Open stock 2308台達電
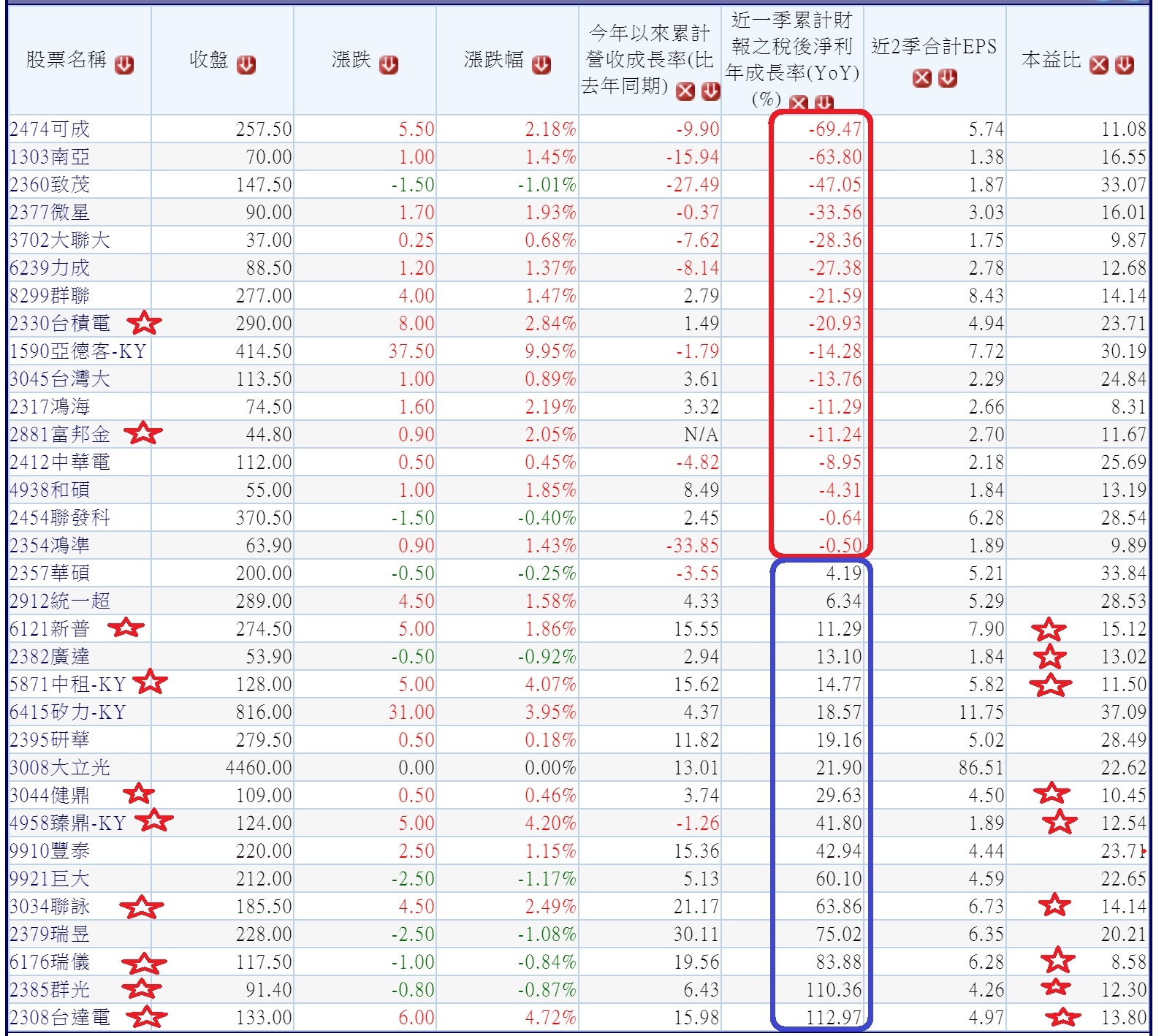The height and width of the screenshot is (1036, 1156). [60, 1018]
